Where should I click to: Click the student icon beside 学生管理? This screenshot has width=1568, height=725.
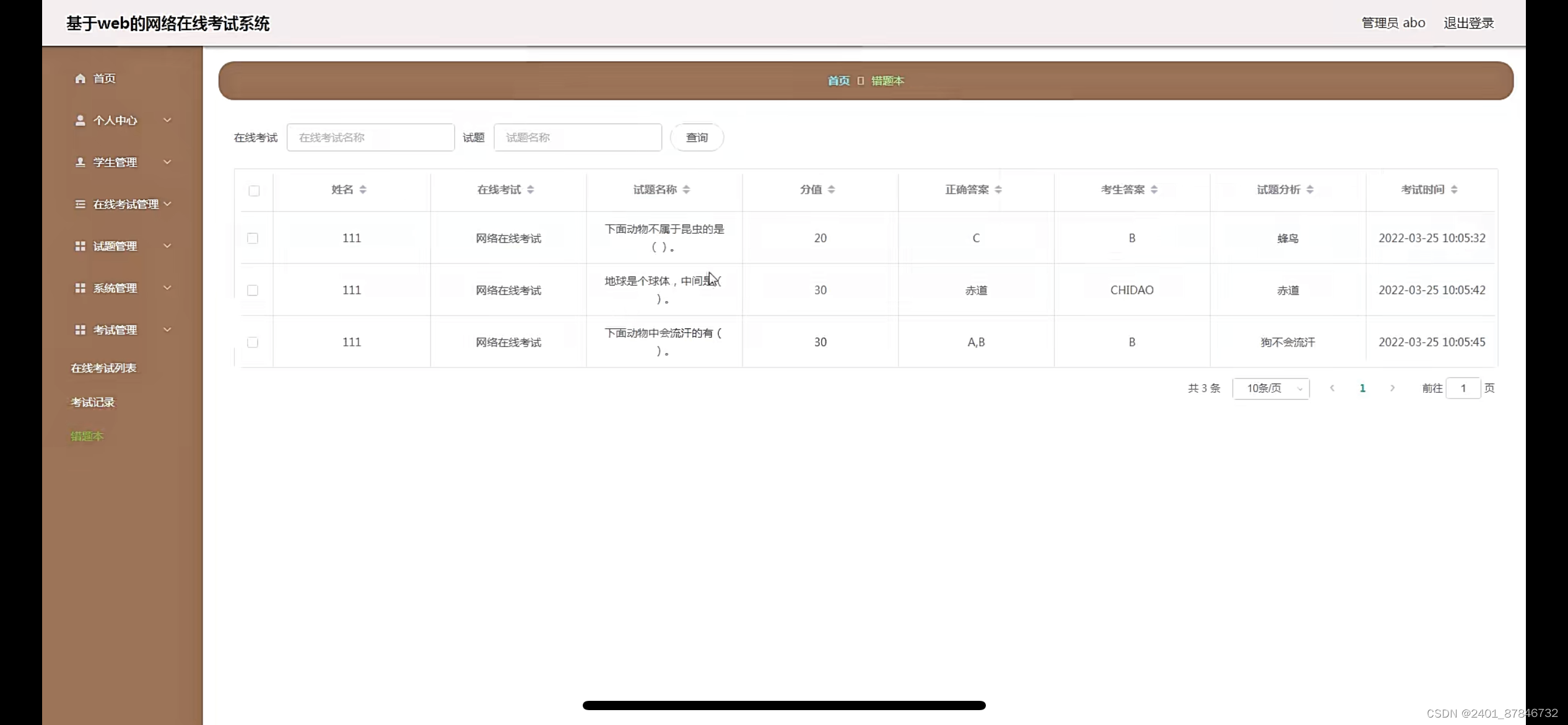coord(80,162)
